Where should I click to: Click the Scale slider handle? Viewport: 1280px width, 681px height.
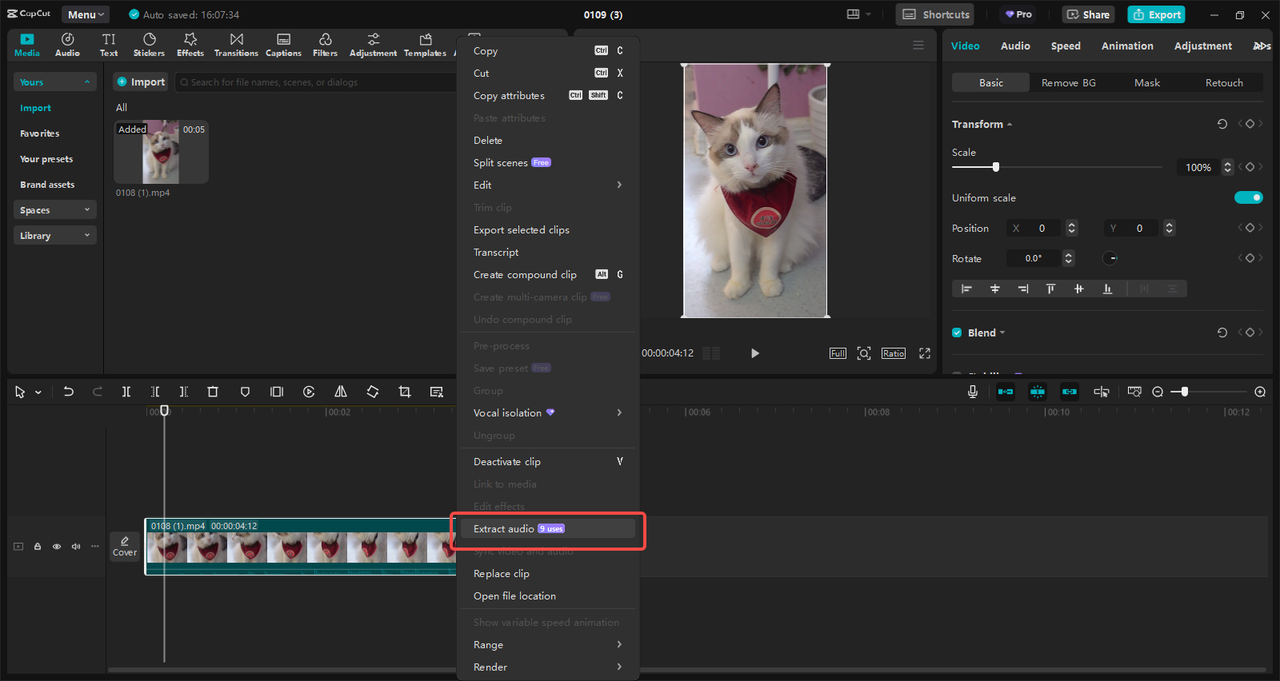(x=995, y=167)
